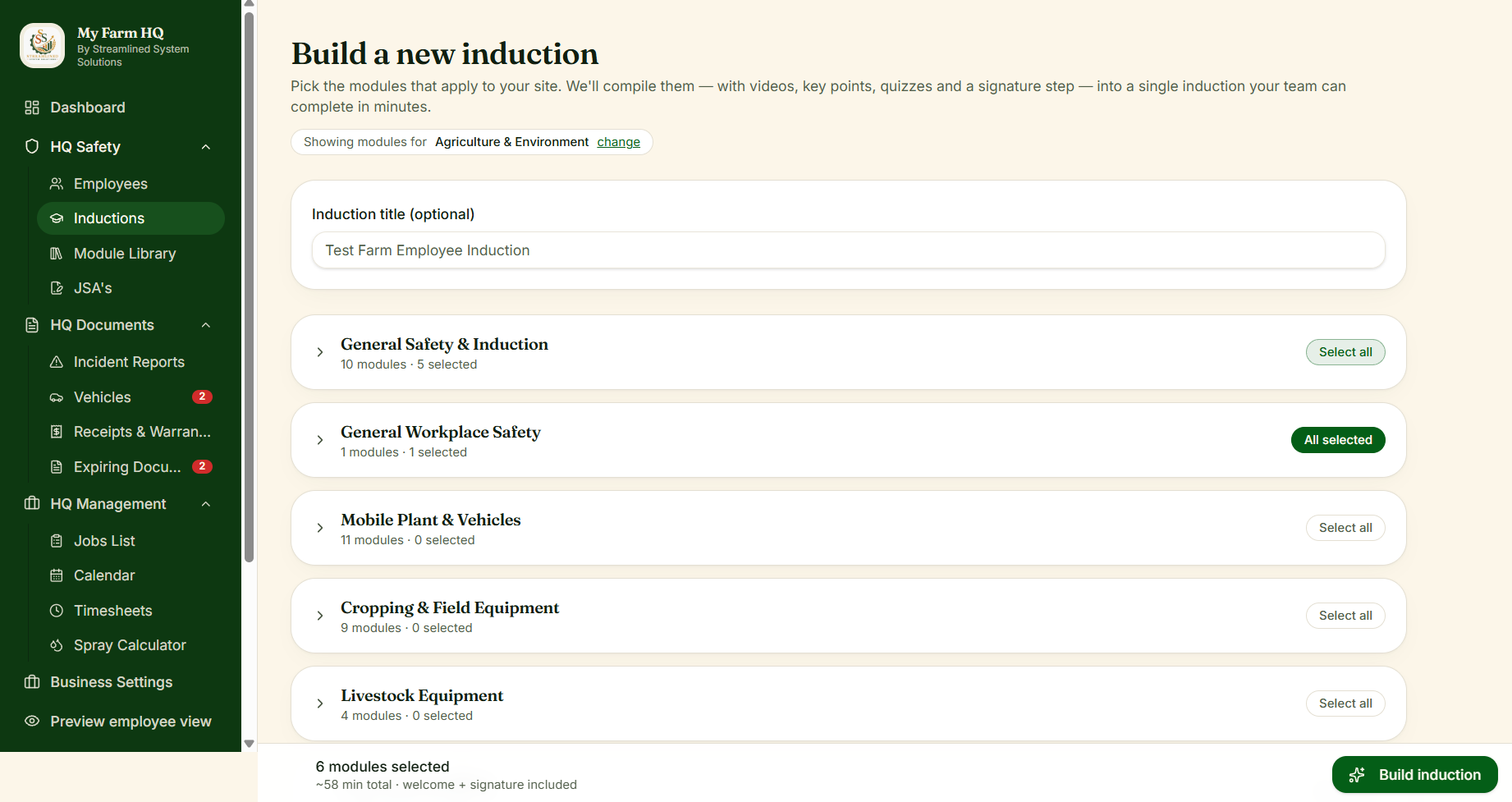The width and height of the screenshot is (1512, 802).
Task: Click the Timesheets clock icon
Action: pos(57,611)
